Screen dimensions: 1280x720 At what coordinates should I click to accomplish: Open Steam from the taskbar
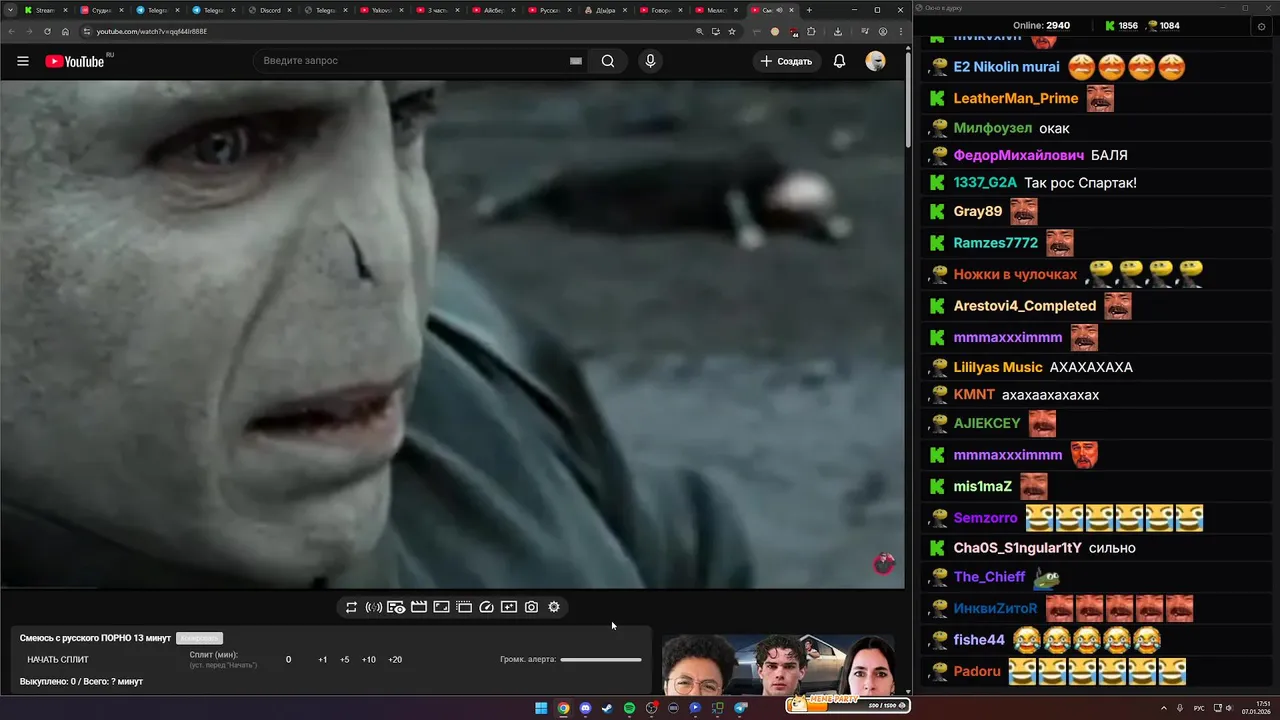607,708
